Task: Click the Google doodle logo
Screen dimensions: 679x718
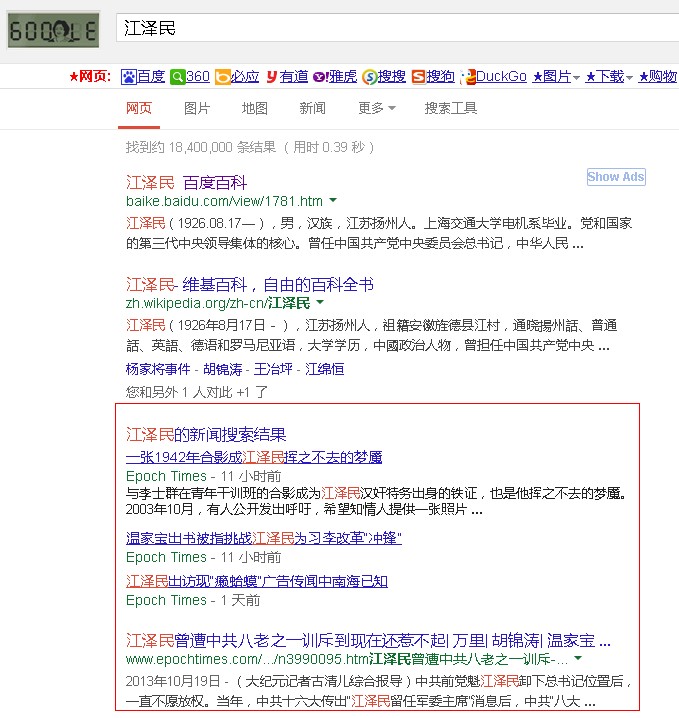Action: click(x=53, y=29)
